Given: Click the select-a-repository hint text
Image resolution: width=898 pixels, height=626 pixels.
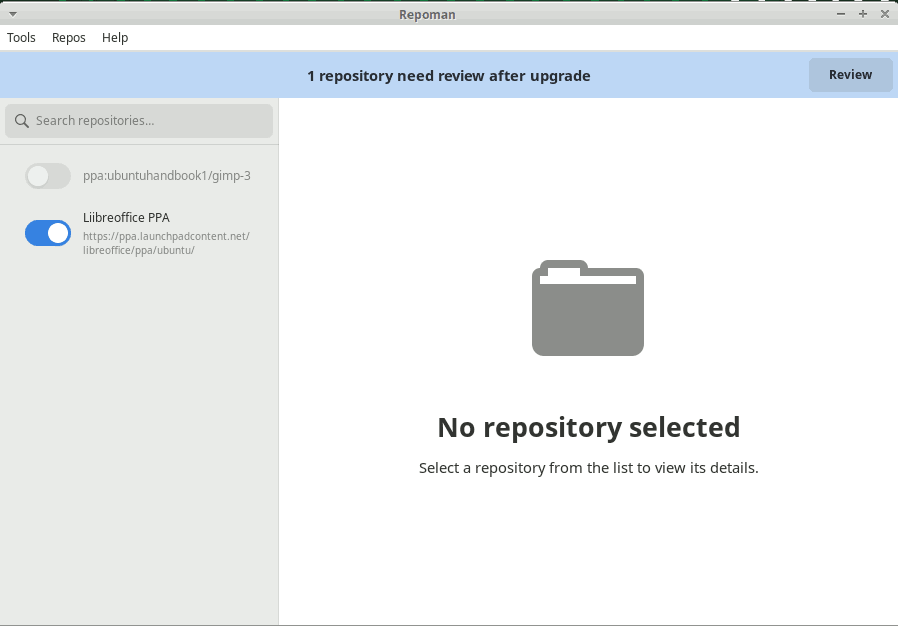Looking at the screenshot, I should [589, 468].
